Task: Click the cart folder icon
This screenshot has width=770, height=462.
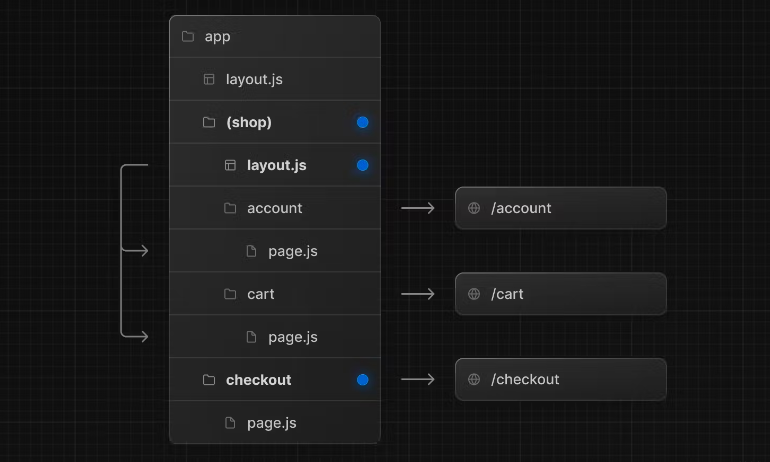Action: coord(230,294)
